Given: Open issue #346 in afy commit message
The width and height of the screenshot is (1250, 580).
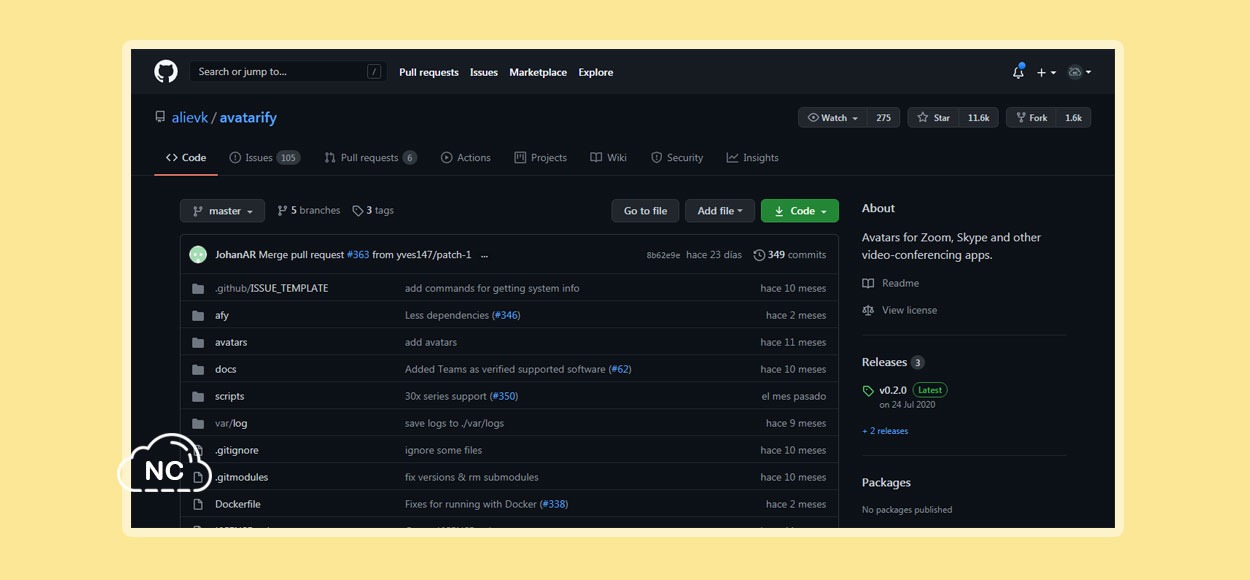Looking at the screenshot, I should point(506,315).
